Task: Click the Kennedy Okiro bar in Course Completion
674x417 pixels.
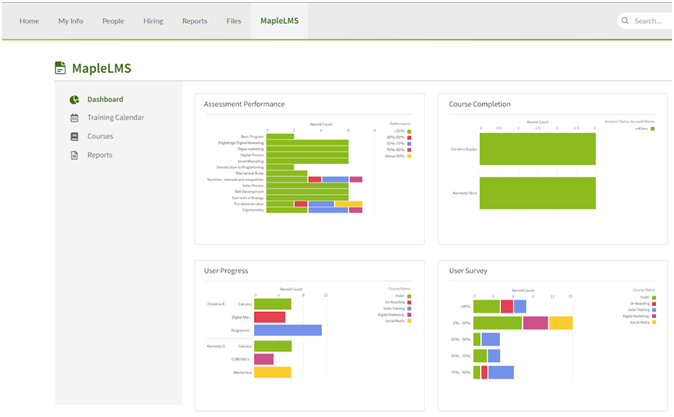Action: tap(538, 193)
